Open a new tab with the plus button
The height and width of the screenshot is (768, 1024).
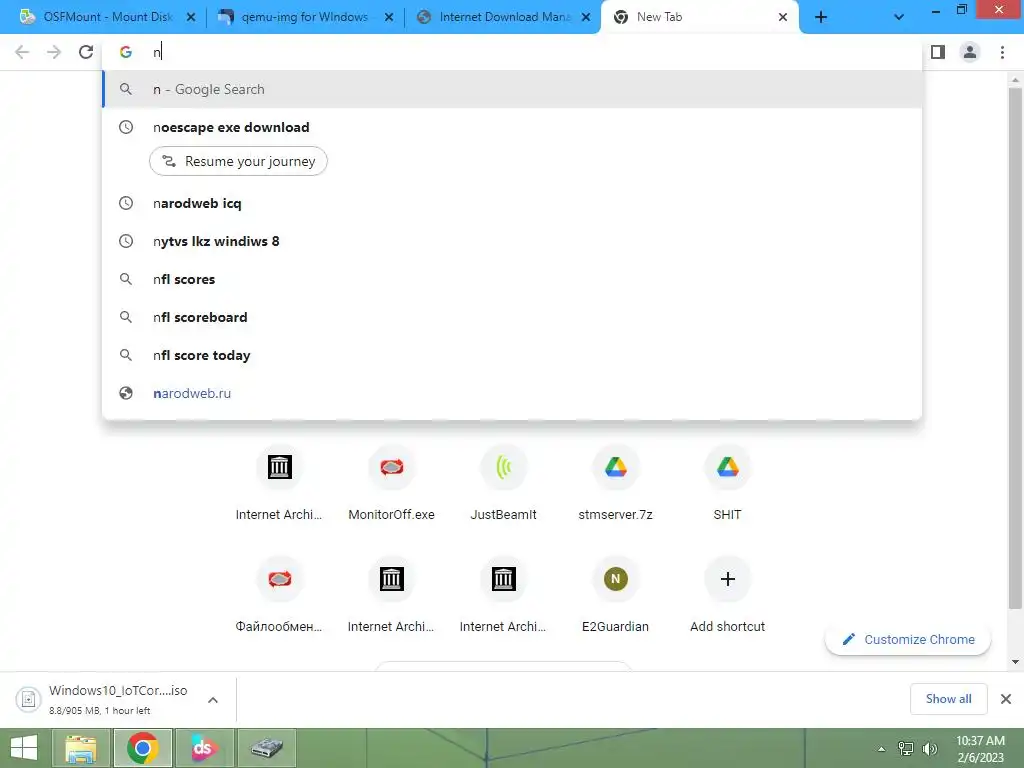tap(821, 17)
